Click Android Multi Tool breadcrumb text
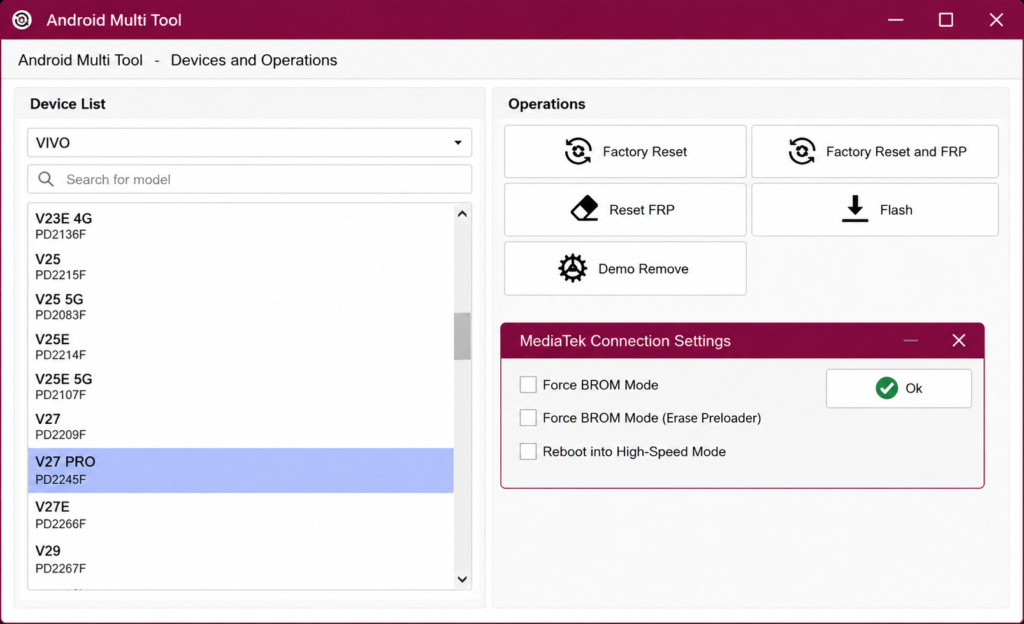The height and width of the screenshot is (624, 1024). point(80,60)
